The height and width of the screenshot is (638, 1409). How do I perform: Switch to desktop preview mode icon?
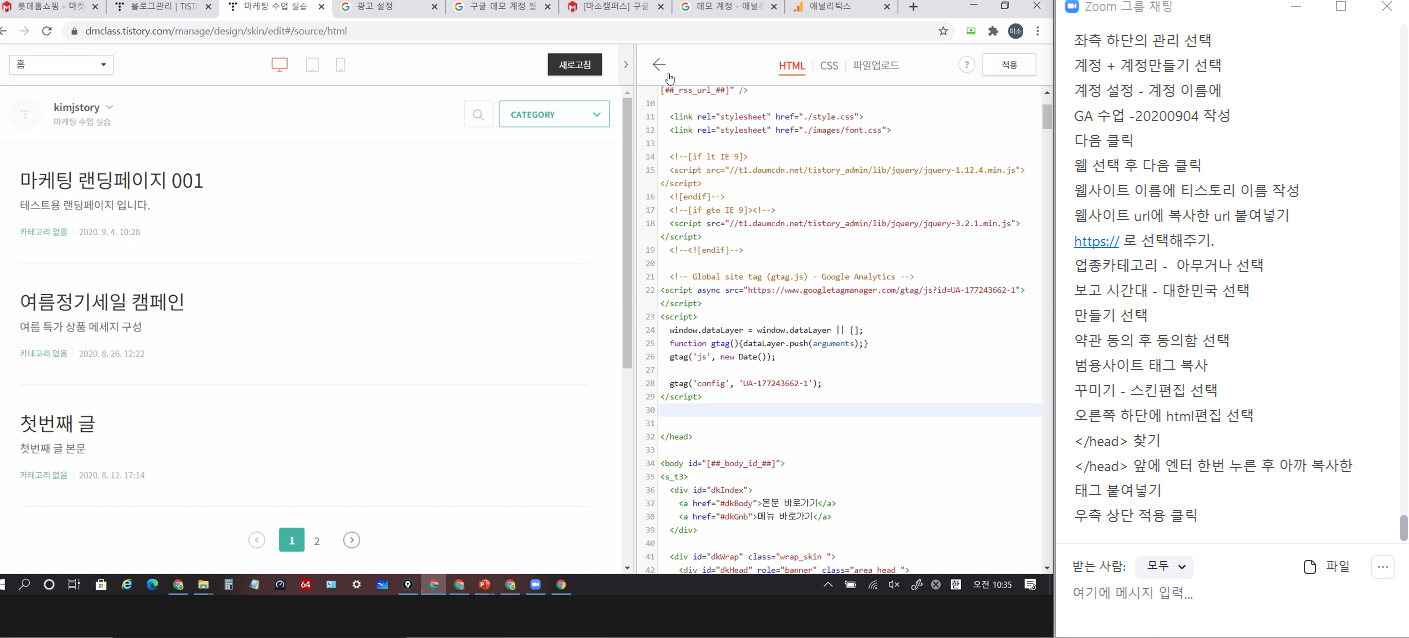coord(280,65)
